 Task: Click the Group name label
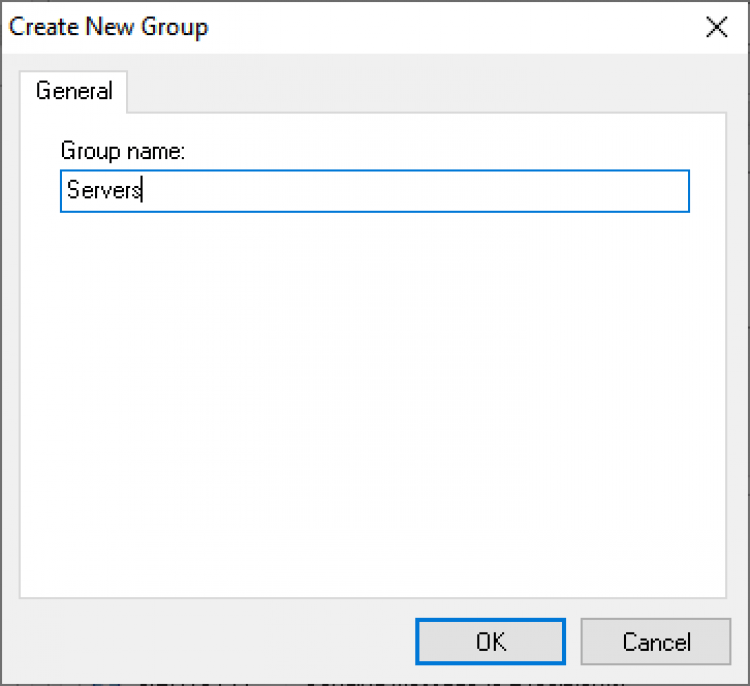pos(124,151)
